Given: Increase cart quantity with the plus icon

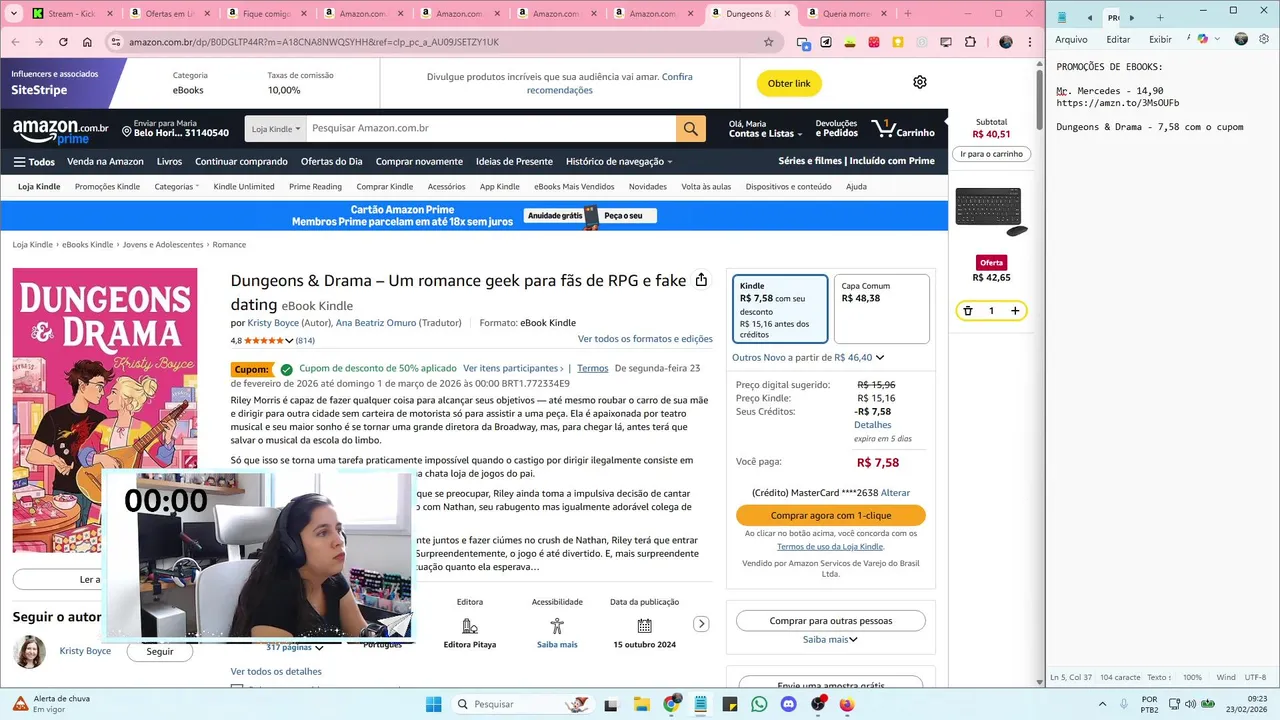Looking at the screenshot, I should [x=1015, y=311].
